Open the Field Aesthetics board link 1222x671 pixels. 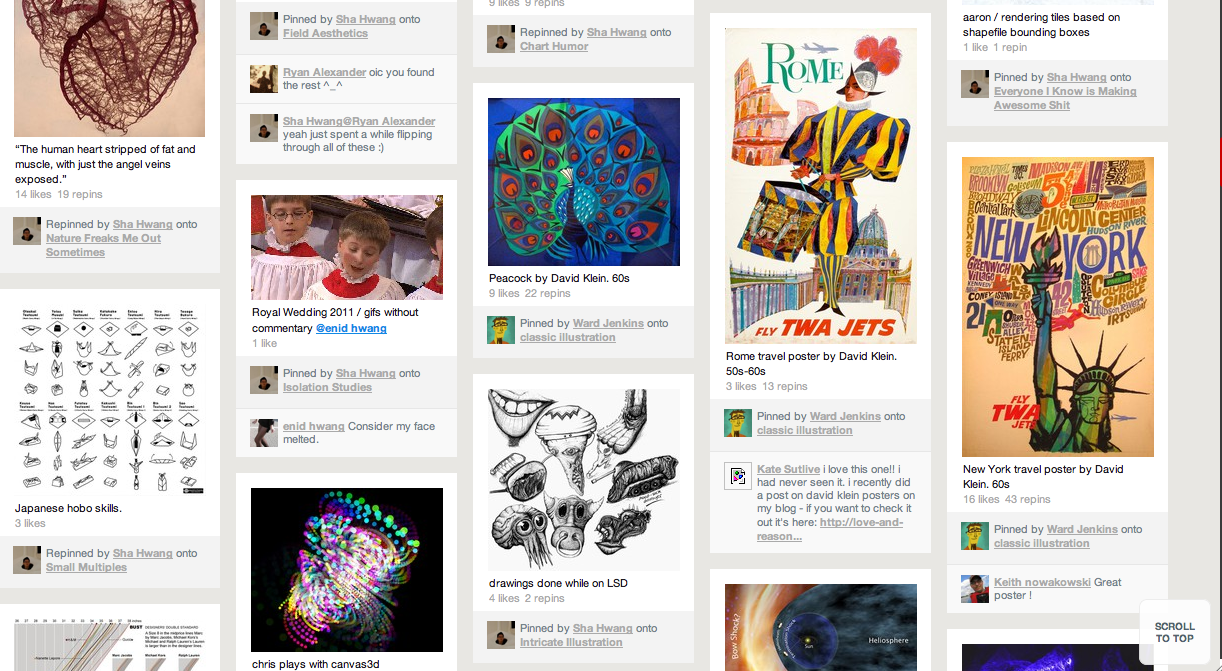325,33
